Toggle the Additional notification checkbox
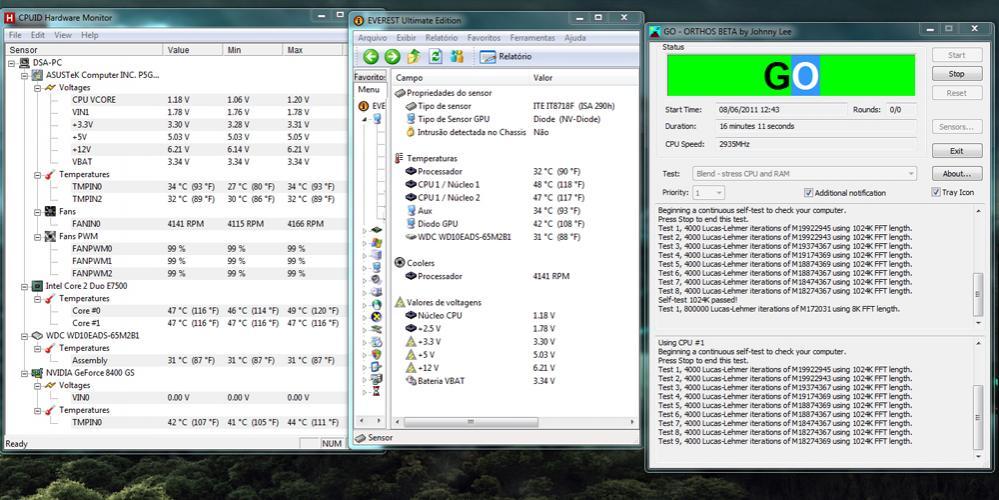The width and height of the screenshot is (999, 500). click(809, 192)
